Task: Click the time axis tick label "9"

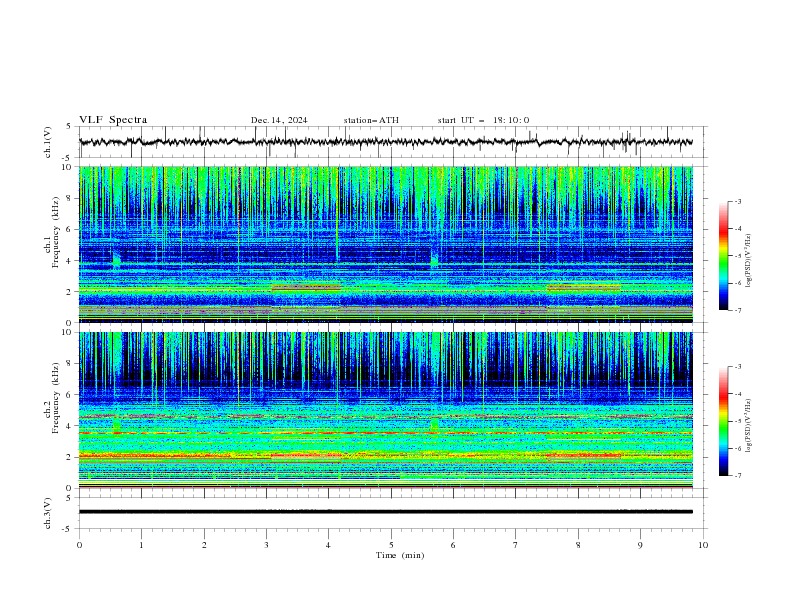Action: (x=640, y=545)
